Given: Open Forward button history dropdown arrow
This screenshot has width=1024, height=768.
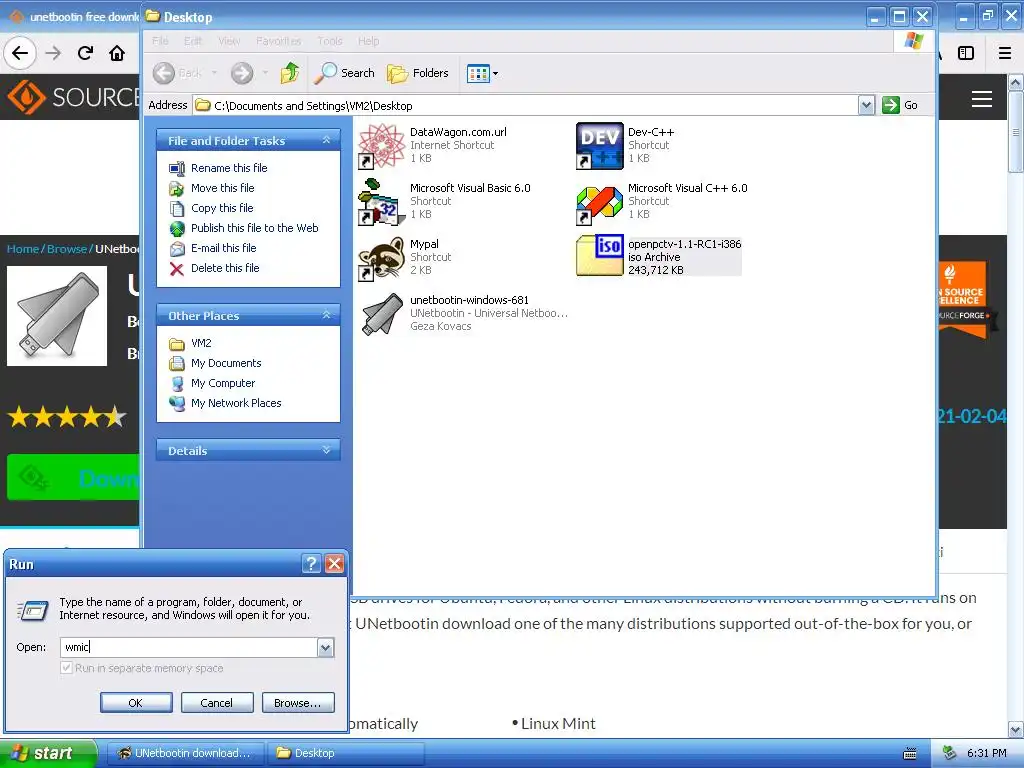Looking at the screenshot, I should pyautogui.click(x=264, y=73).
